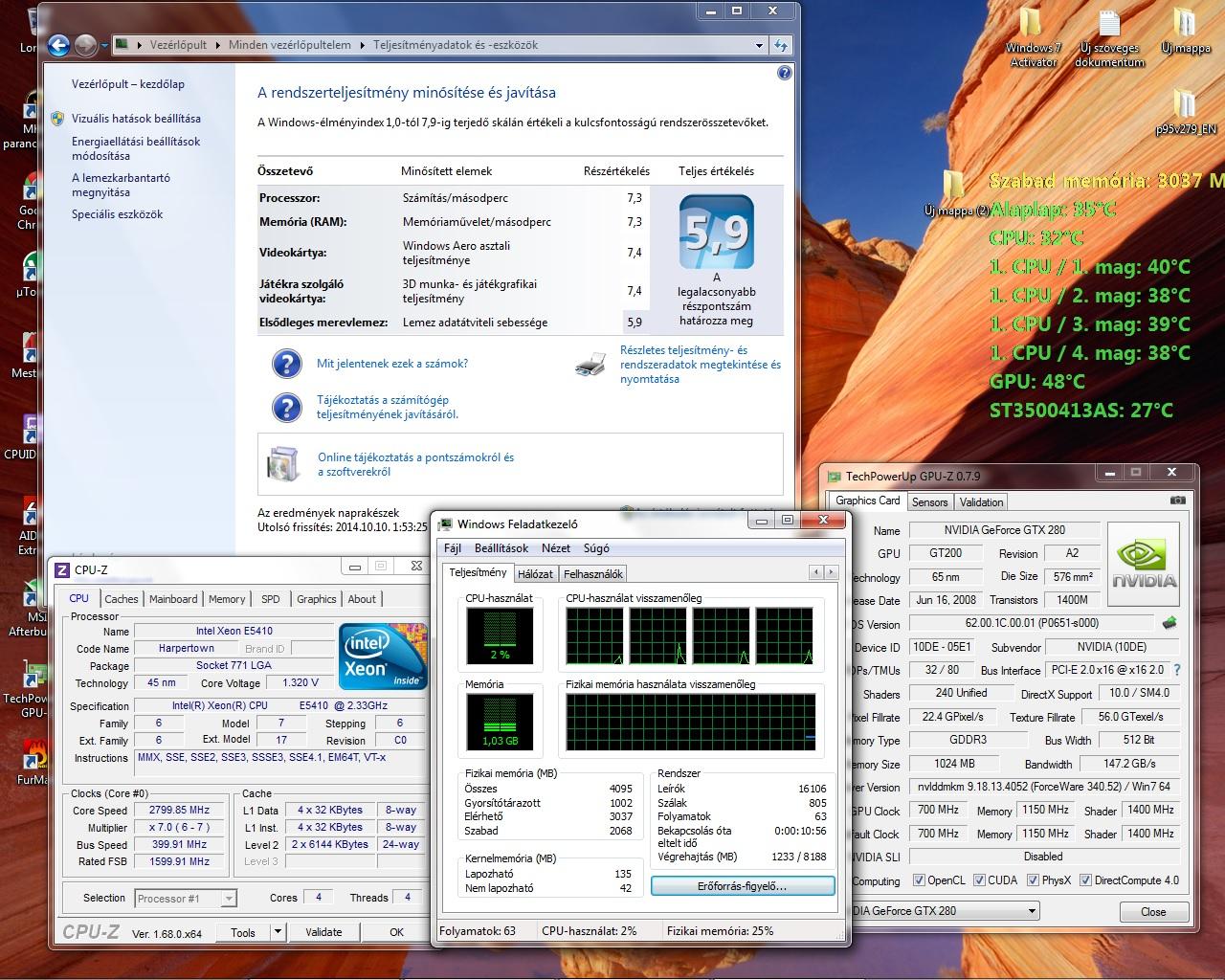Switch to the Felhasználók tab in Task Manager
This screenshot has height=980, width=1225.
coord(592,574)
